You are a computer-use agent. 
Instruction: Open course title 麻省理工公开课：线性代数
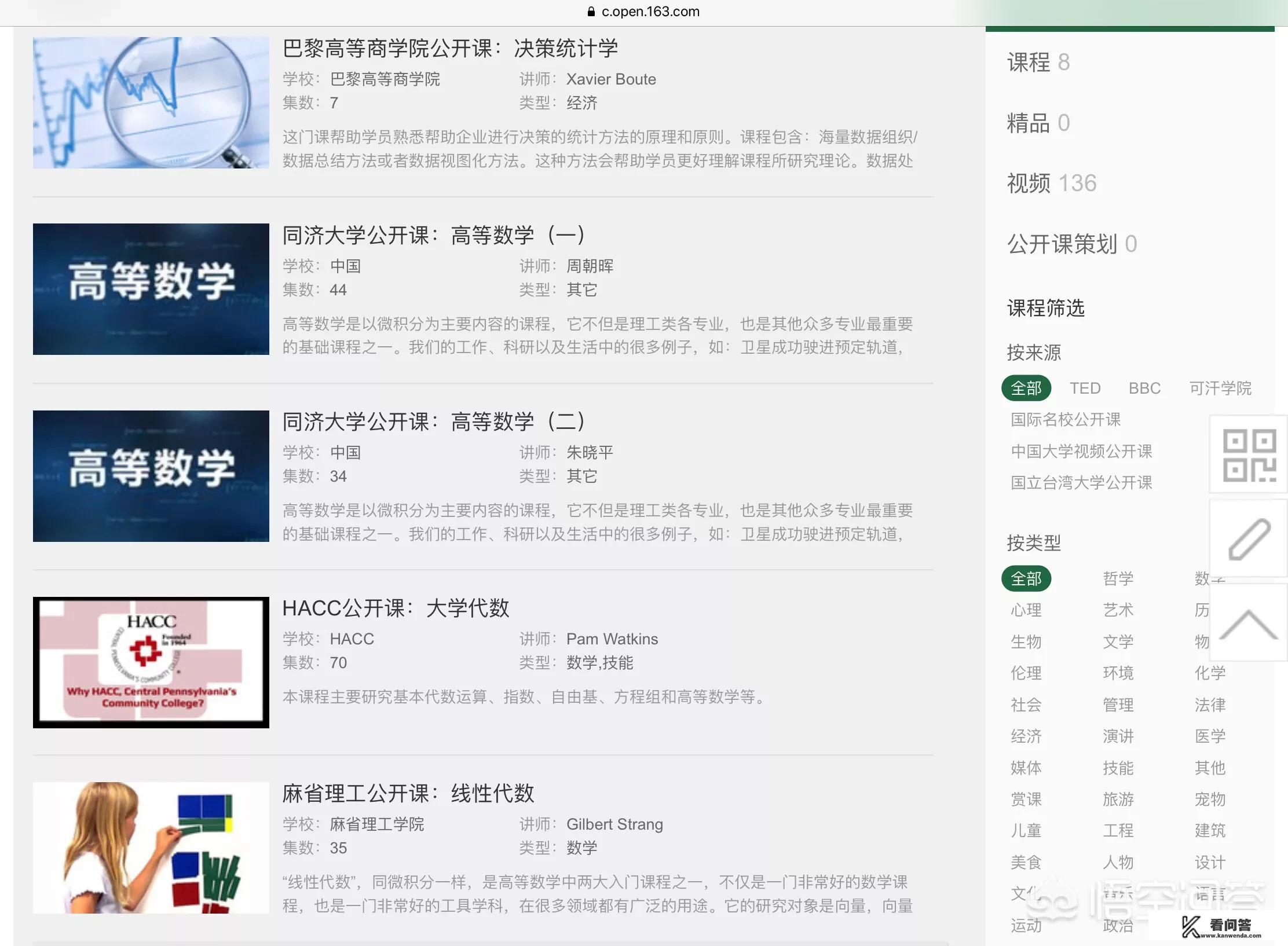(408, 793)
